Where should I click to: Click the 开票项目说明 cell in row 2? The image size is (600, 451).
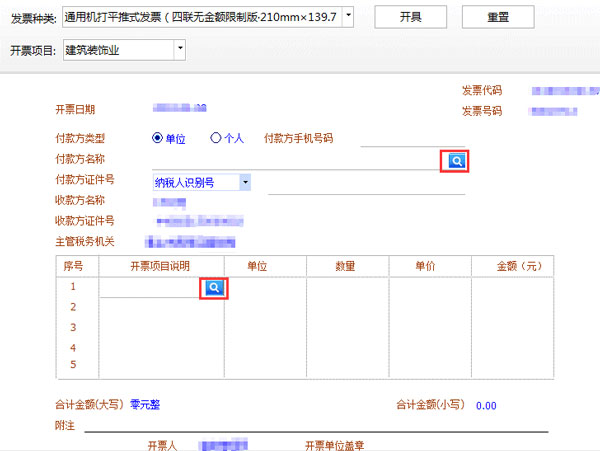[162, 308]
